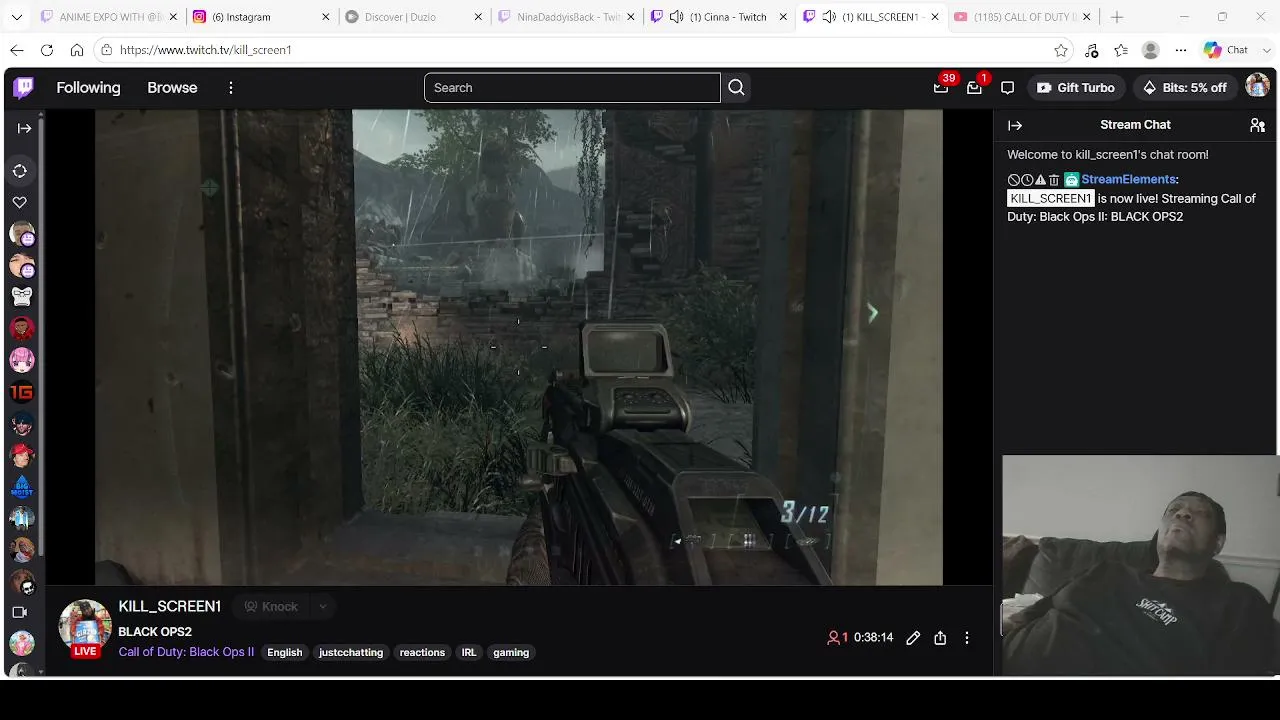Collapse the Stream Chat panel

(1015, 125)
